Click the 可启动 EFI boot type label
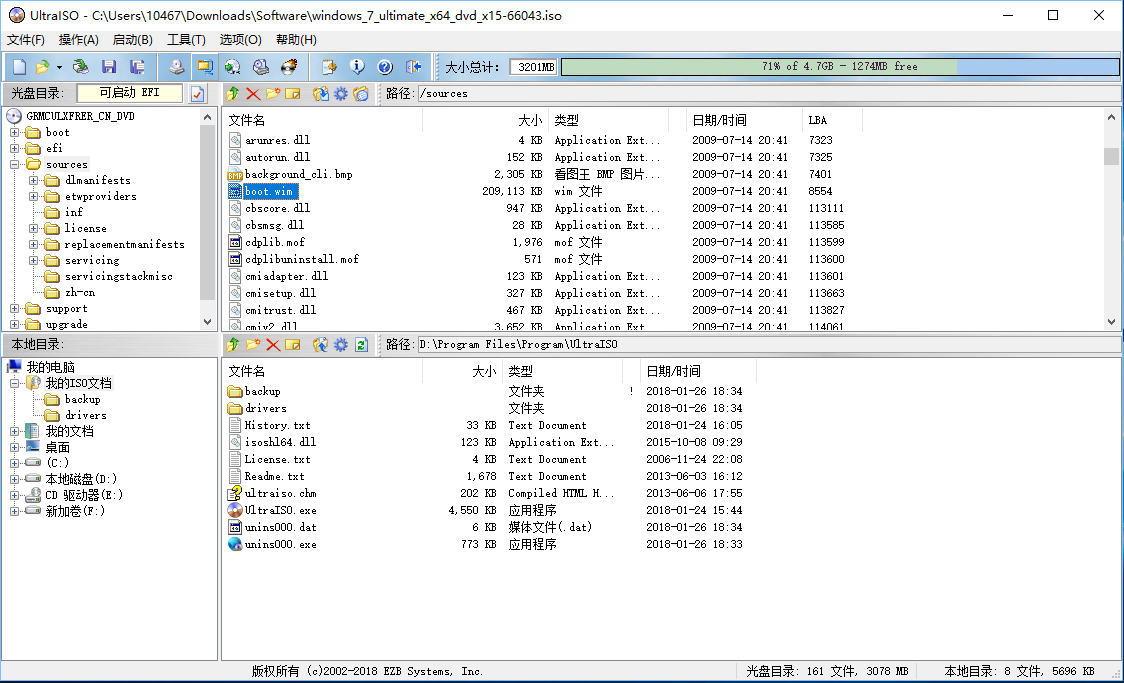This screenshot has width=1124, height=683. coord(130,92)
